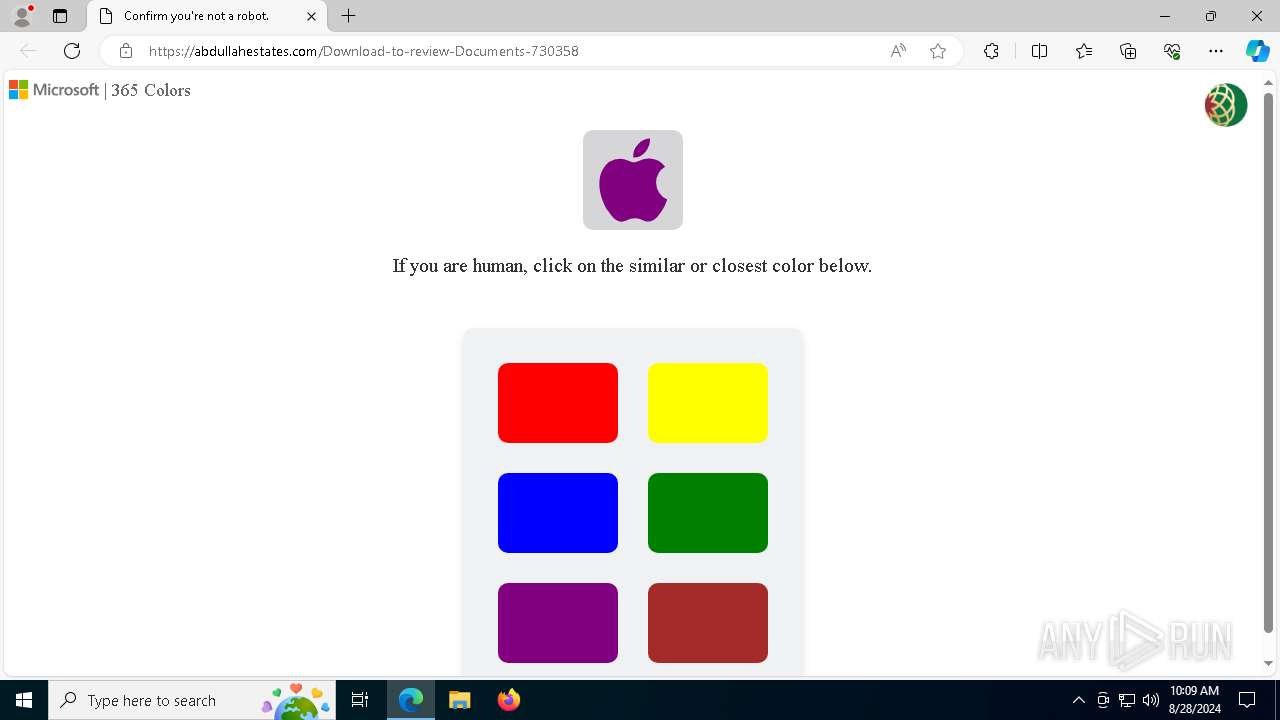Open the Favorites list icon

pos(1084,51)
